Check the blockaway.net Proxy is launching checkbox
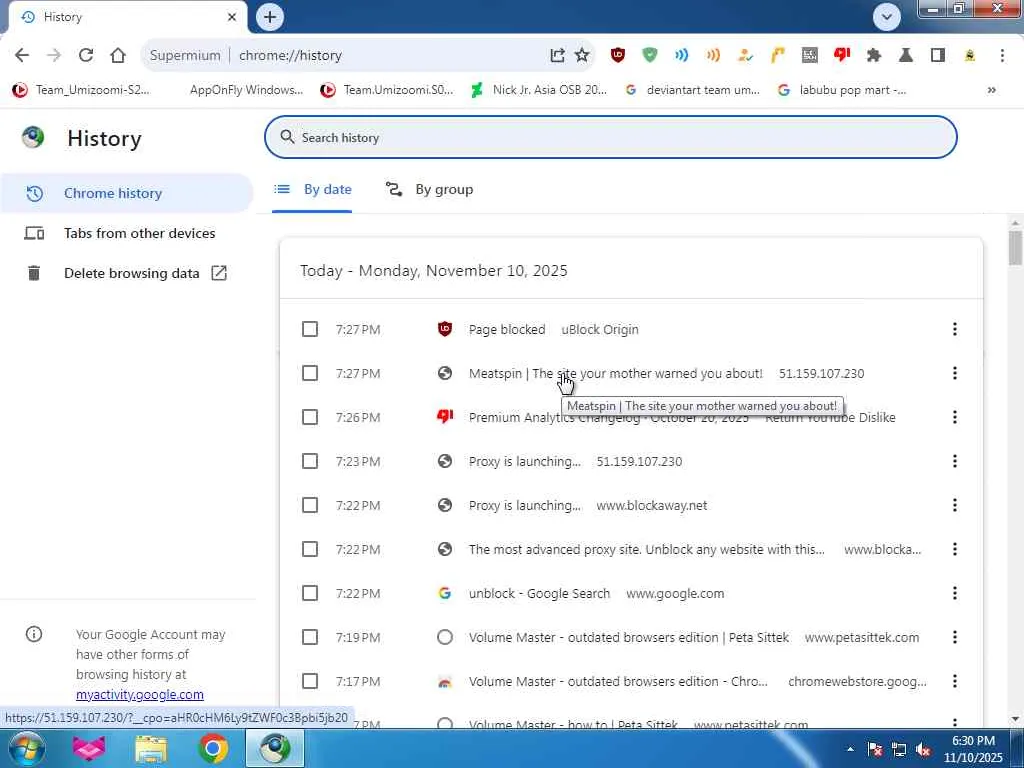The width and height of the screenshot is (1024, 768). pyautogui.click(x=310, y=505)
